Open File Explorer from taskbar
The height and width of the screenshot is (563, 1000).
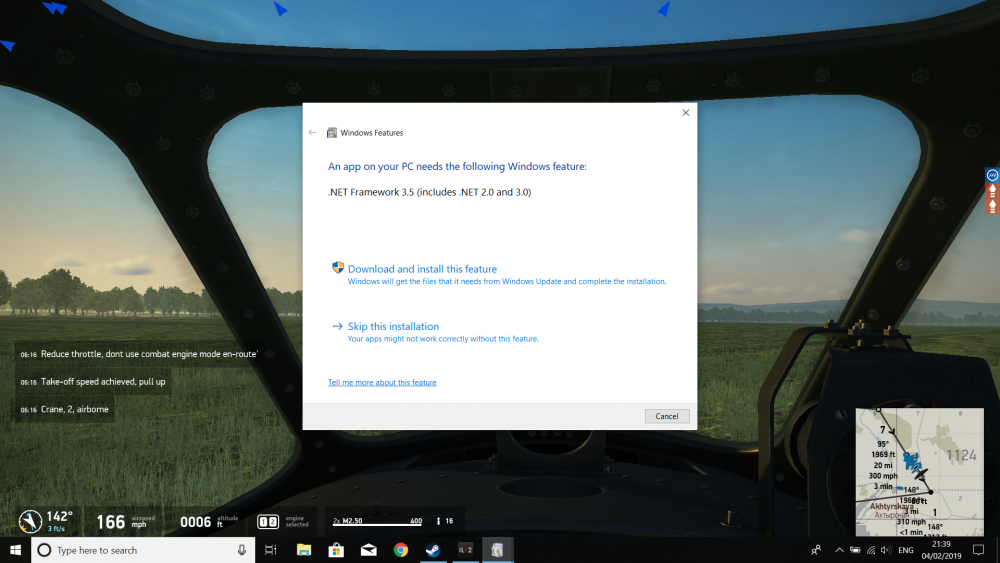(x=304, y=550)
